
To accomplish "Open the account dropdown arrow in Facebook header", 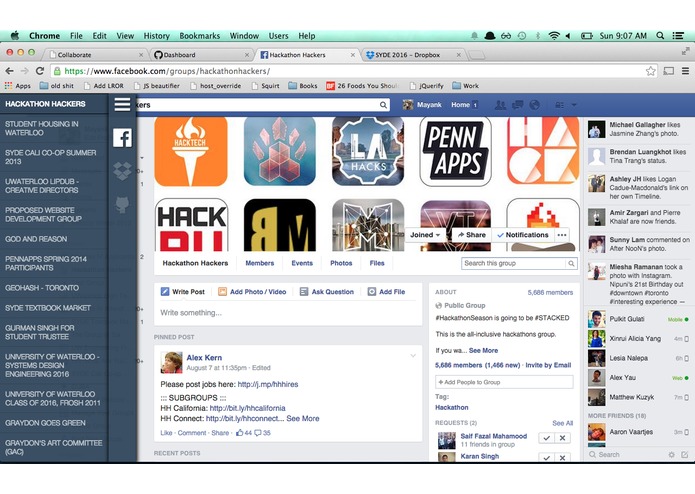I will [574, 105].
